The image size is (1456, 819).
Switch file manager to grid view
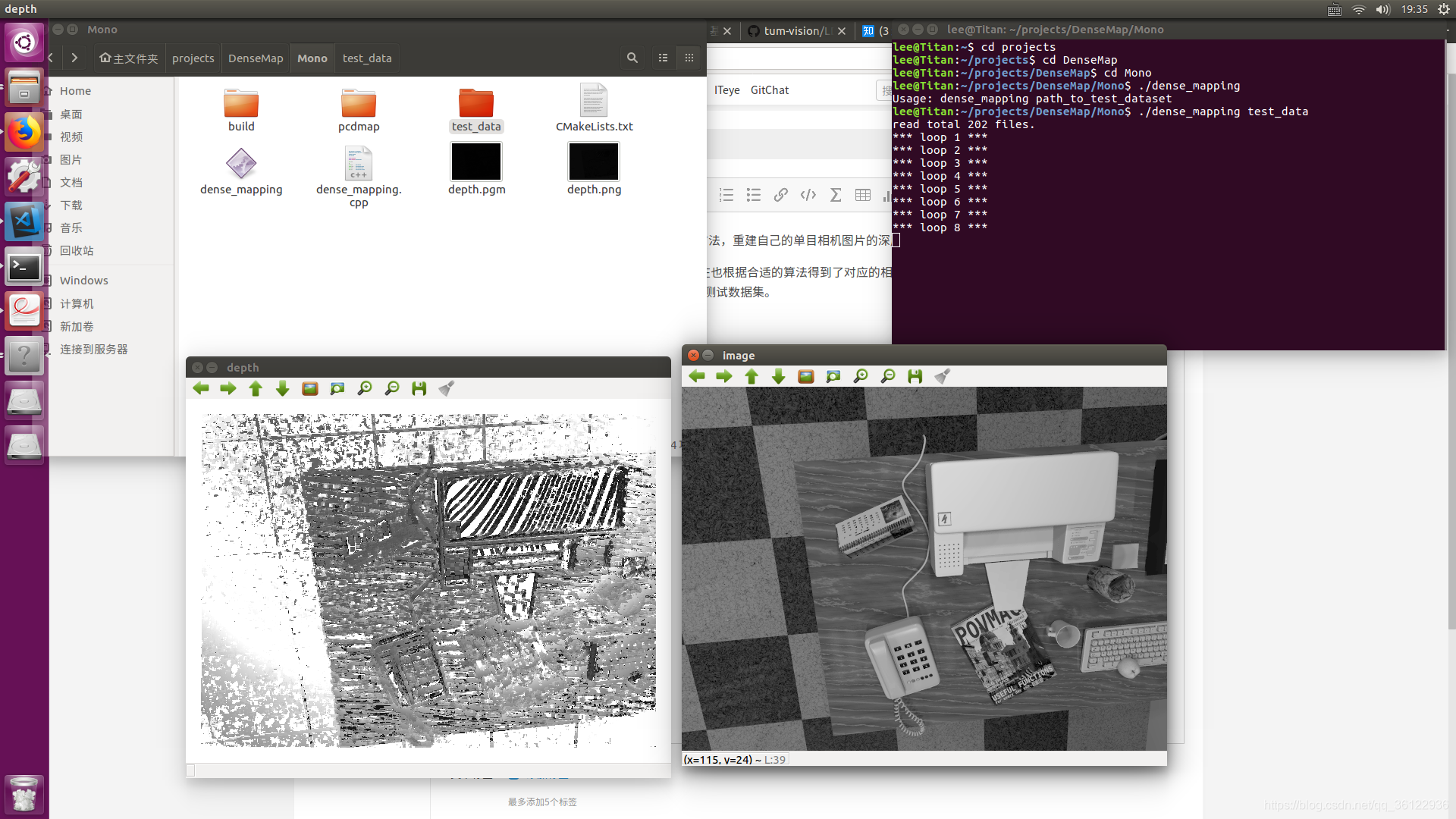click(689, 58)
